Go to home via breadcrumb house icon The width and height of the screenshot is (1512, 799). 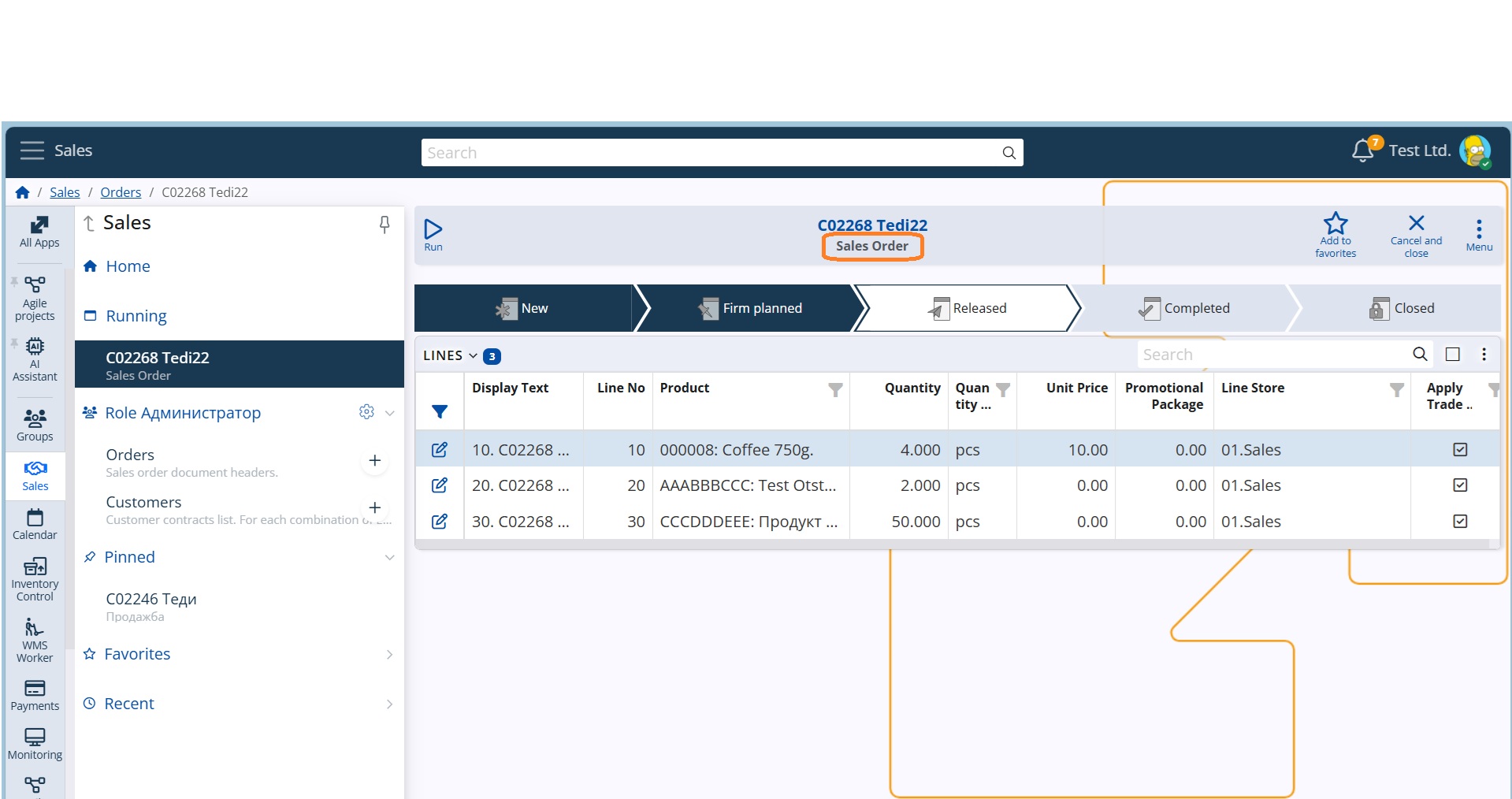(22, 192)
